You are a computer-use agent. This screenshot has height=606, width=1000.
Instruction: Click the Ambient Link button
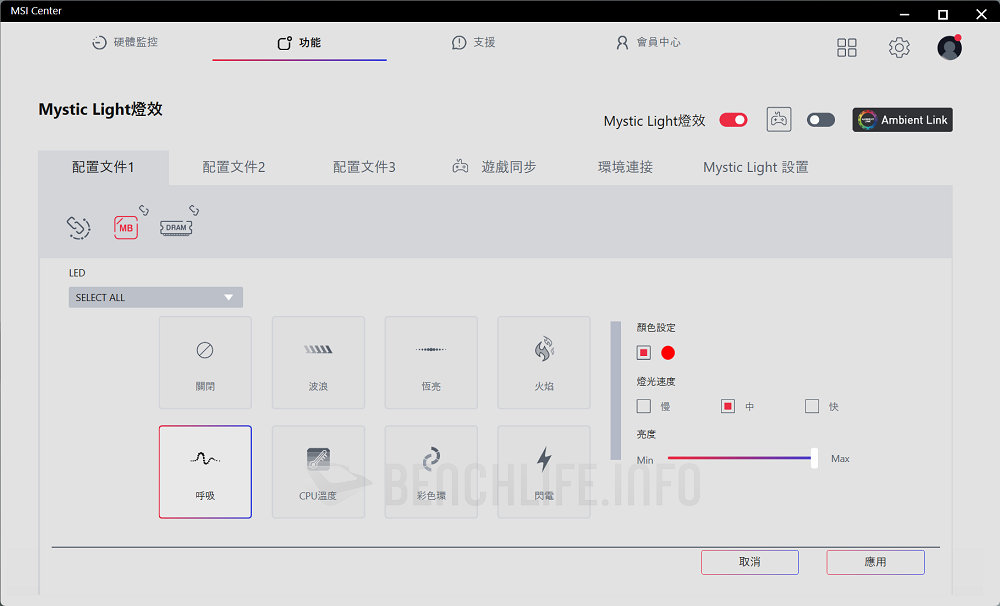click(902, 120)
